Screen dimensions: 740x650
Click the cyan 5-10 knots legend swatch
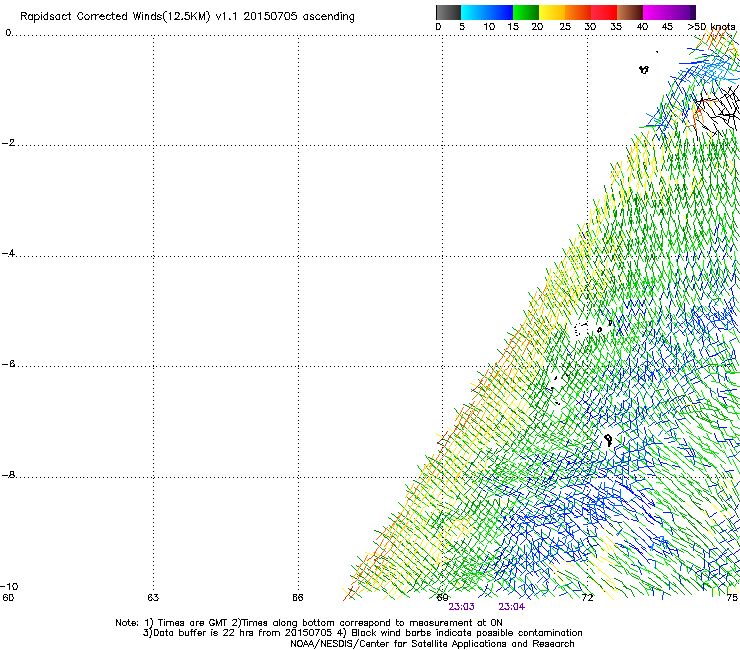pos(474,12)
